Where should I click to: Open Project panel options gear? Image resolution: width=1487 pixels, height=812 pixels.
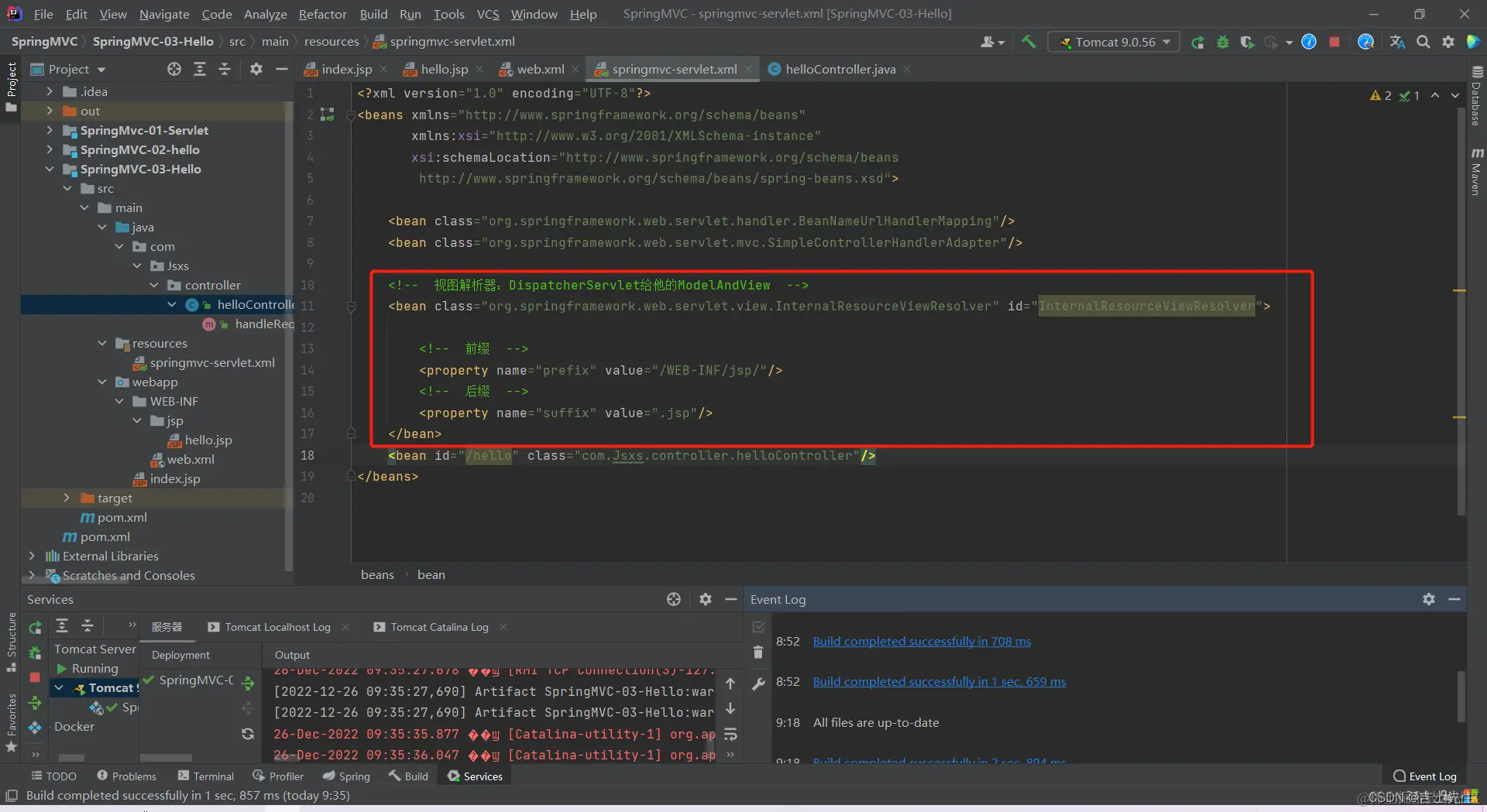click(x=256, y=70)
